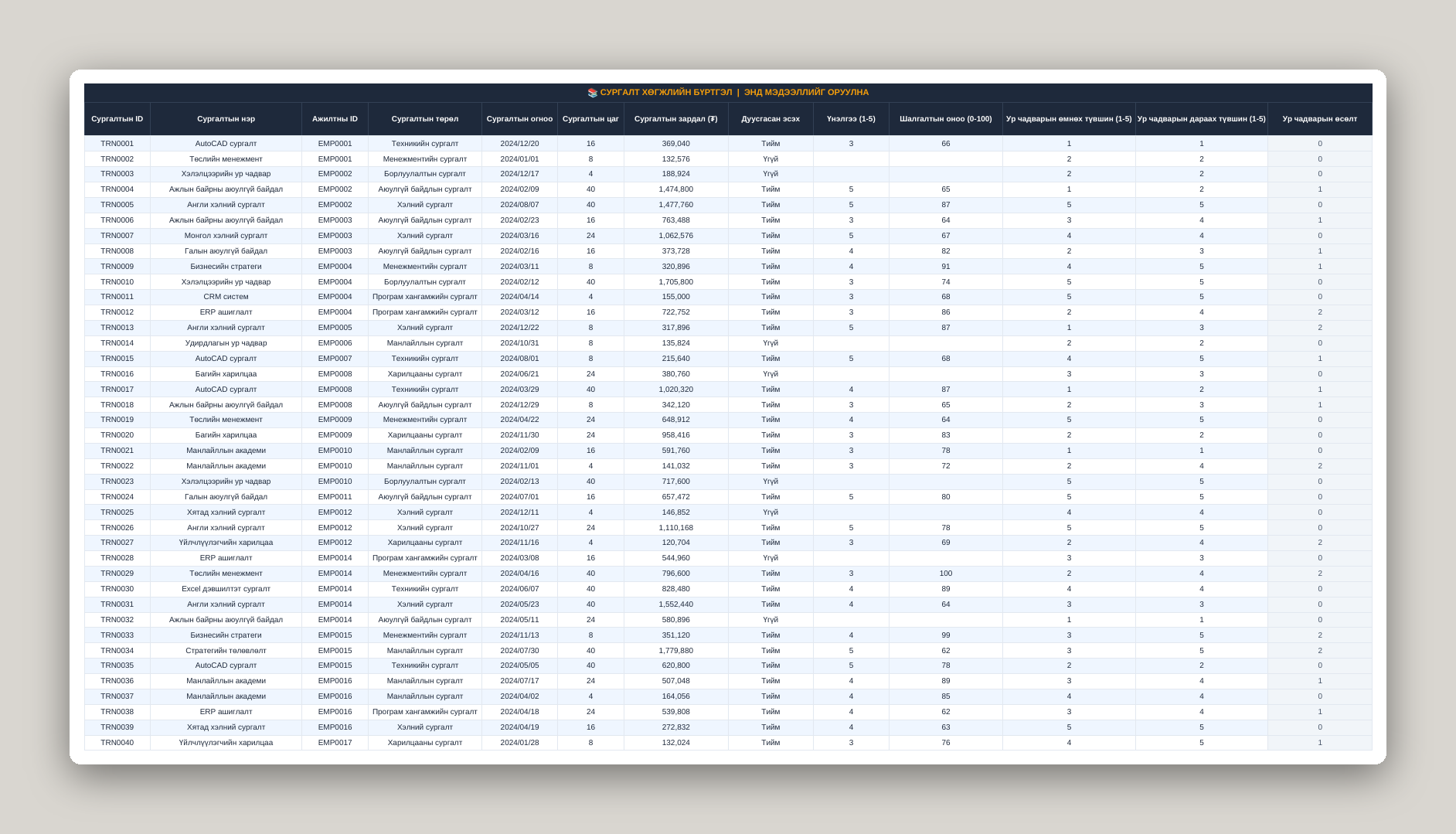Click the 'Сургалтын нэр' column header
This screenshot has width=1456, height=834.
(226, 119)
